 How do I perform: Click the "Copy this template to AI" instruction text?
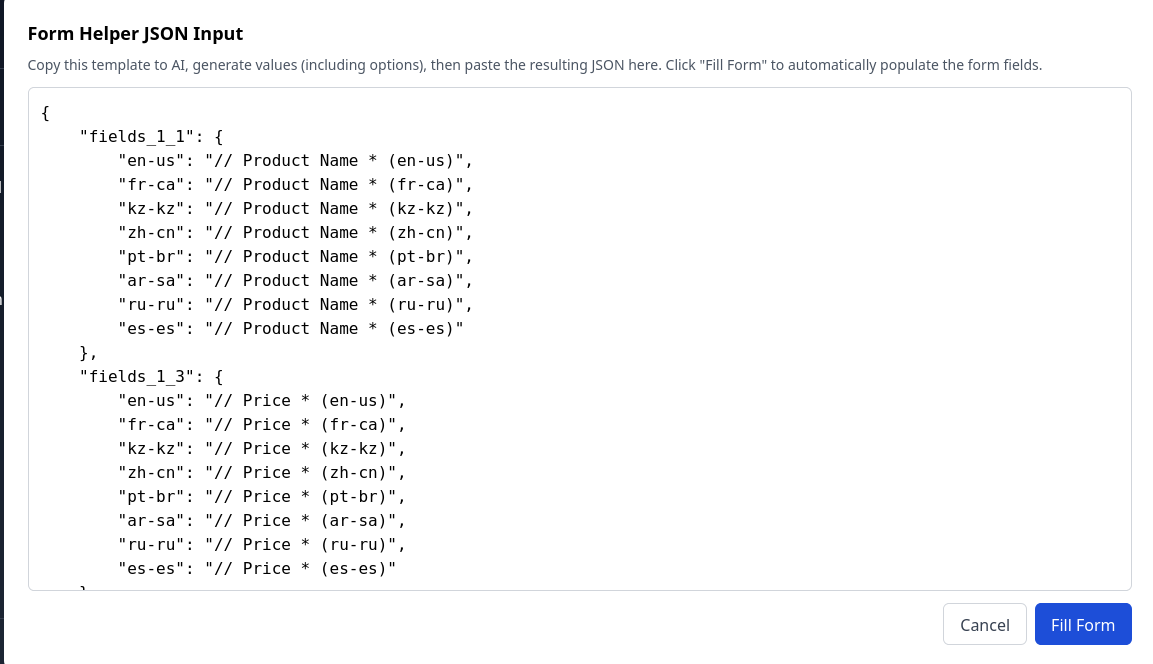click(534, 65)
